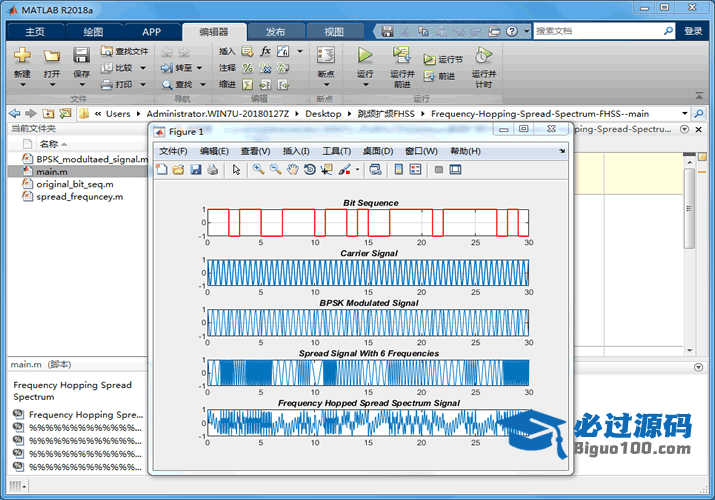Click Run Section (运行节) button

(x=443, y=59)
